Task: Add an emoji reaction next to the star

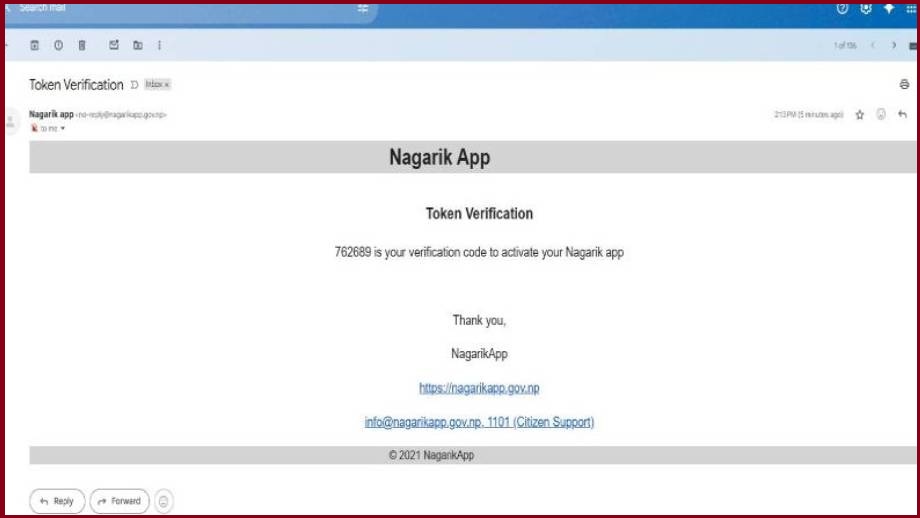Action: pos(881,115)
